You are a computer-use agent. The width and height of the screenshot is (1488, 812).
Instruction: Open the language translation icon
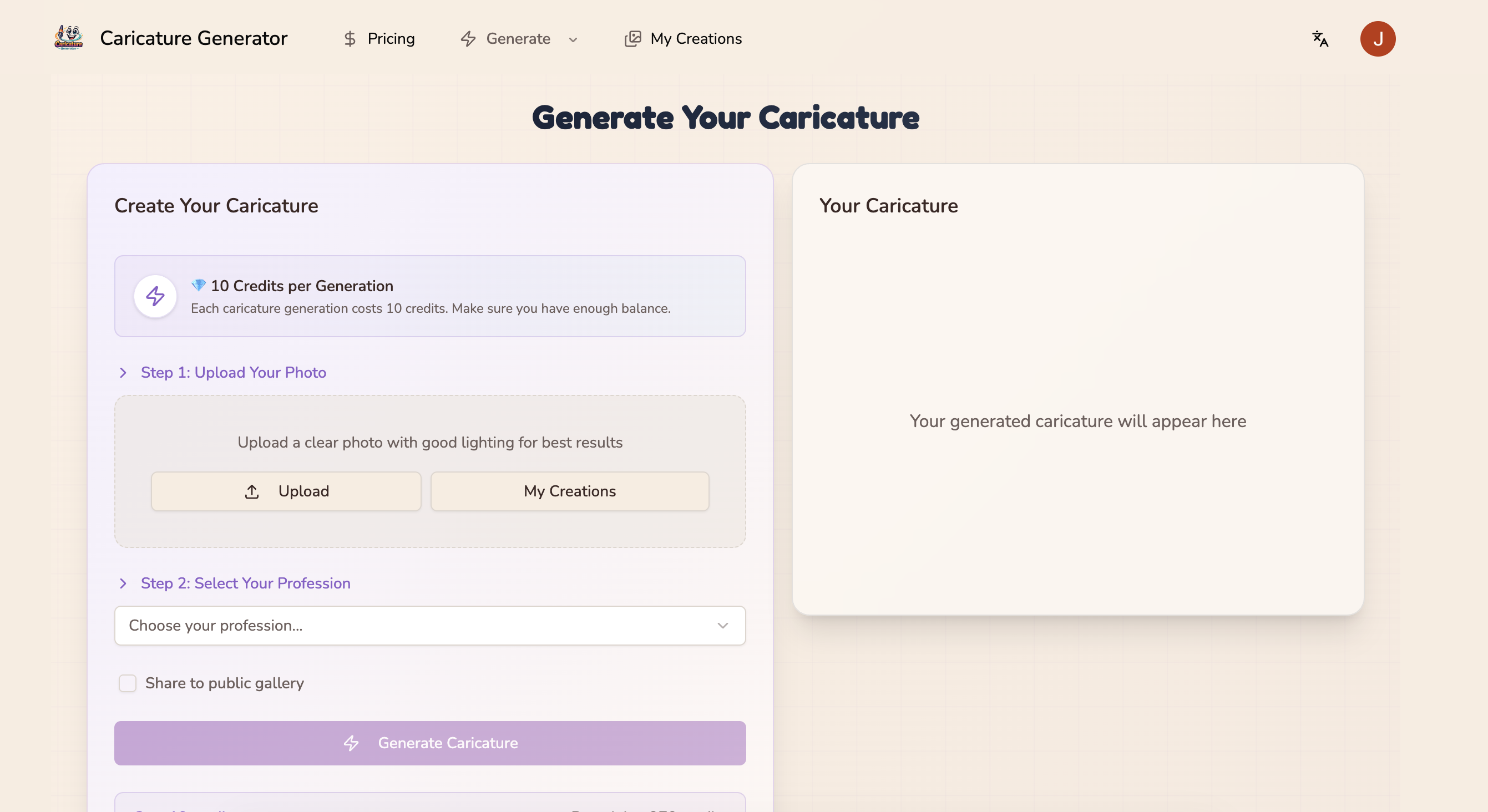pos(1320,39)
